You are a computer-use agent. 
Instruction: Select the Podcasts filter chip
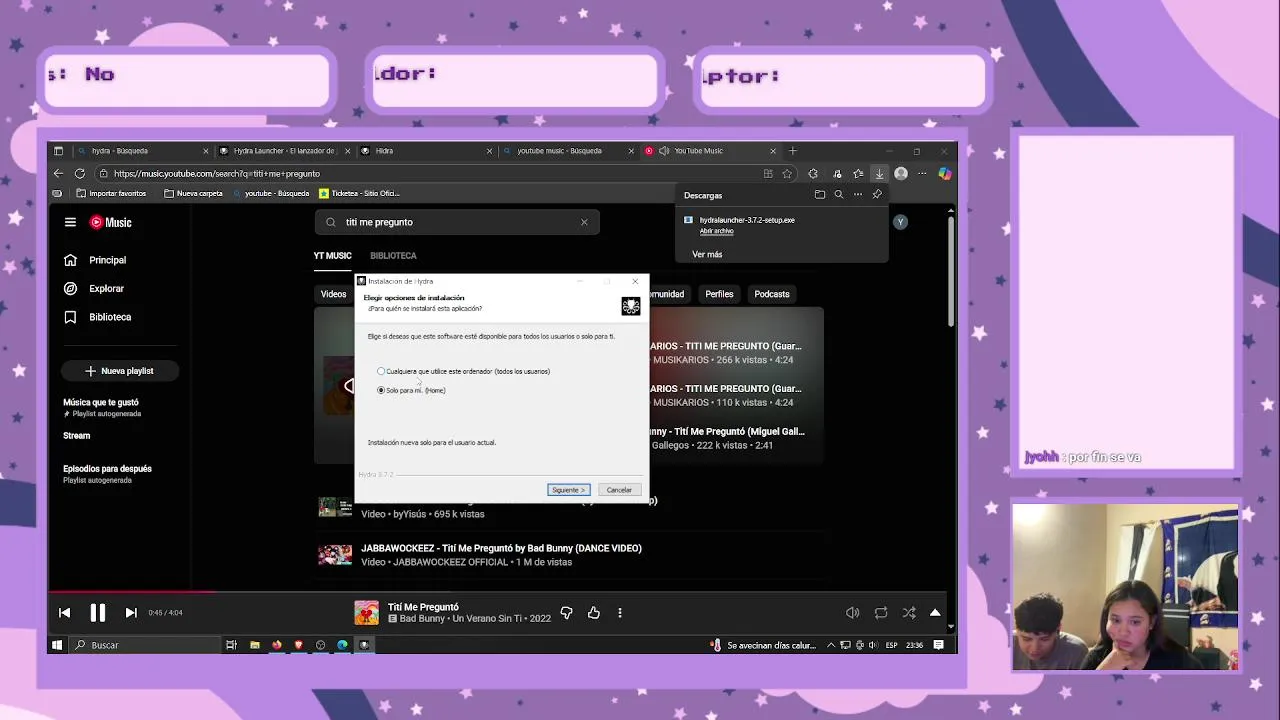pos(772,294)
